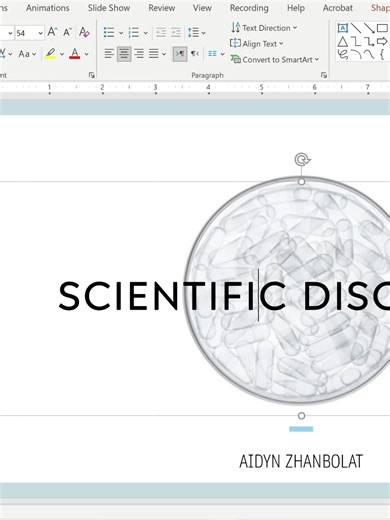Select the Left Brace shape
The image size is (390, 520).
click(382, 54)
